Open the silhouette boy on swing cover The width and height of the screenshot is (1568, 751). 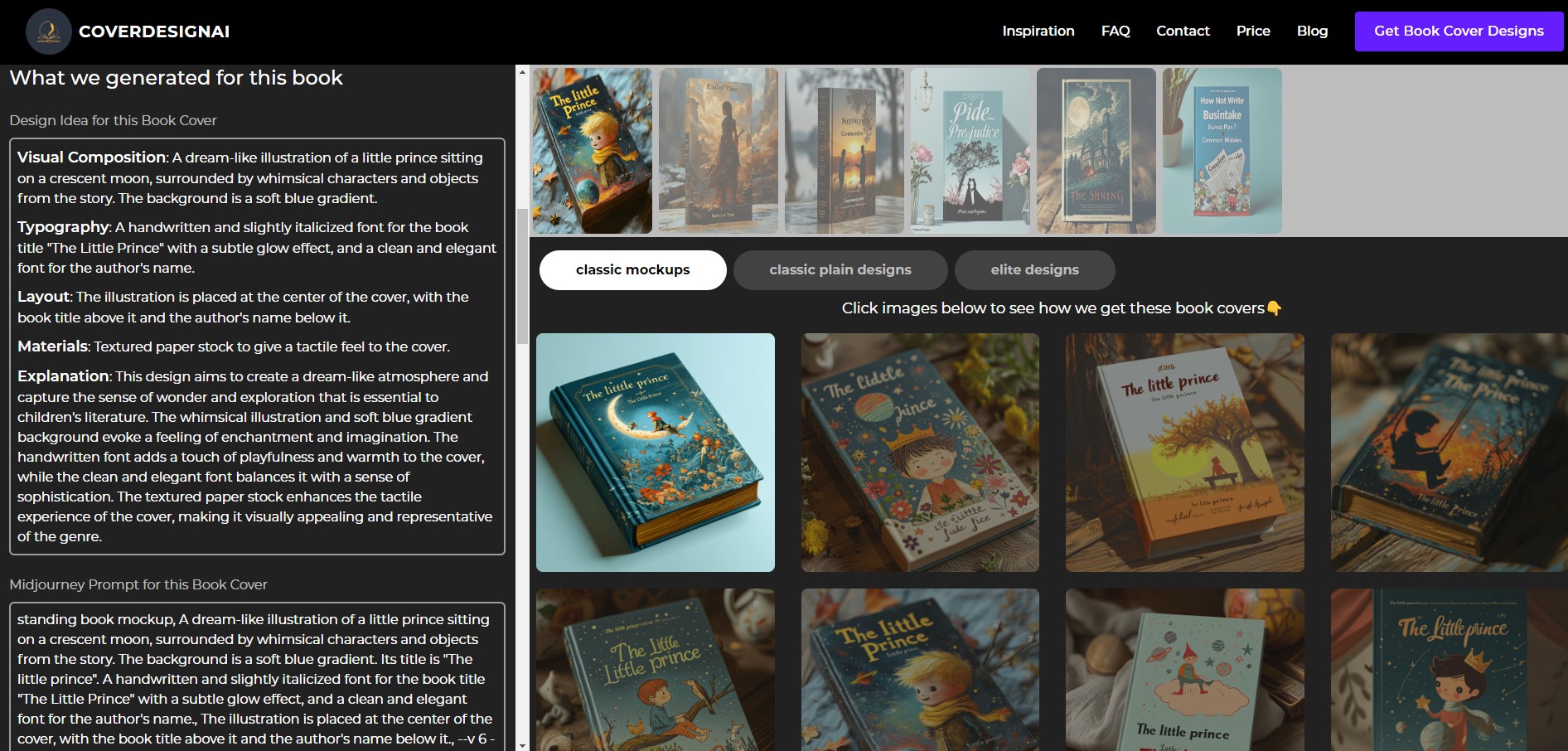[1449, 453]
